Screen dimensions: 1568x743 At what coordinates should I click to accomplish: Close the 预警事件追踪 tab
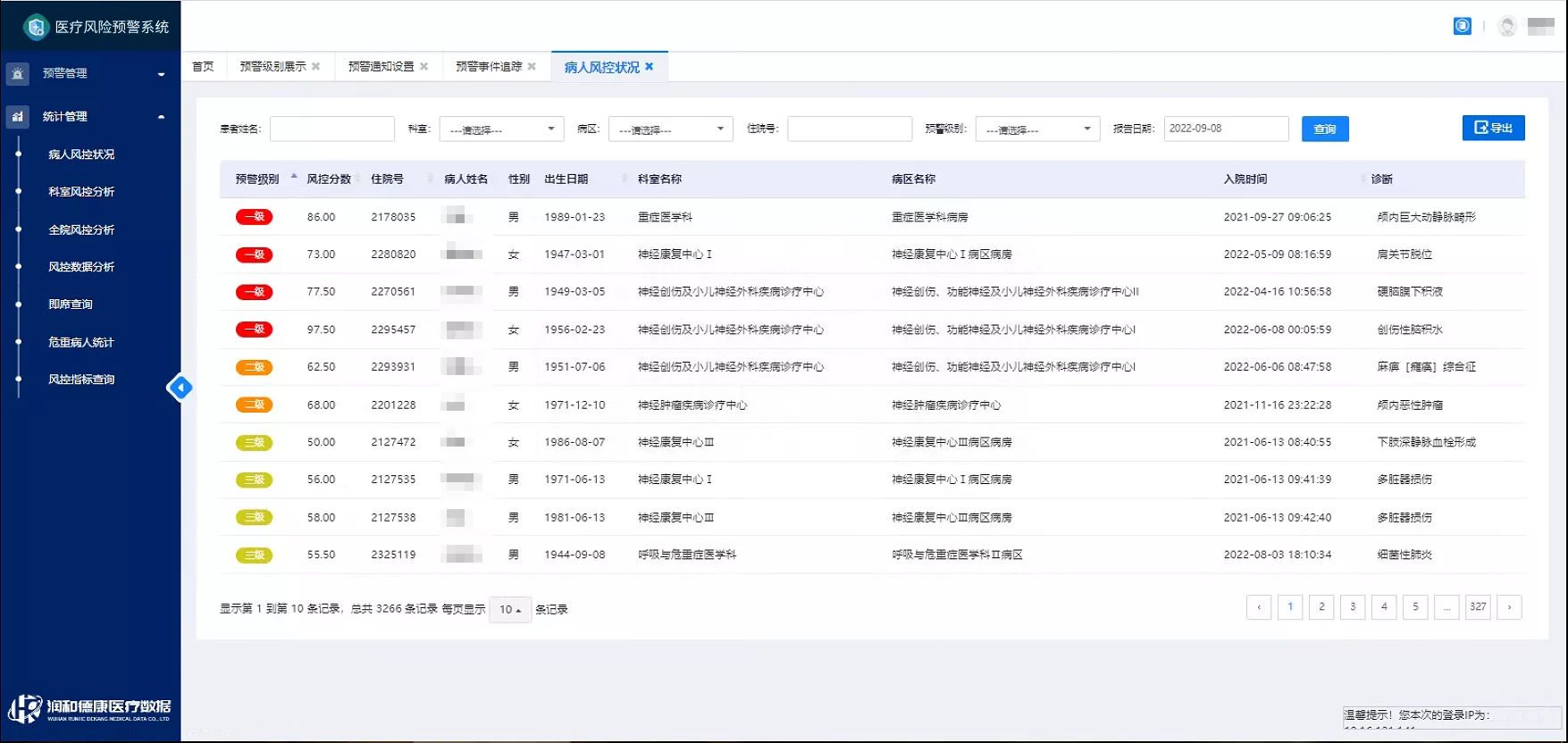[x=532, y=67]
